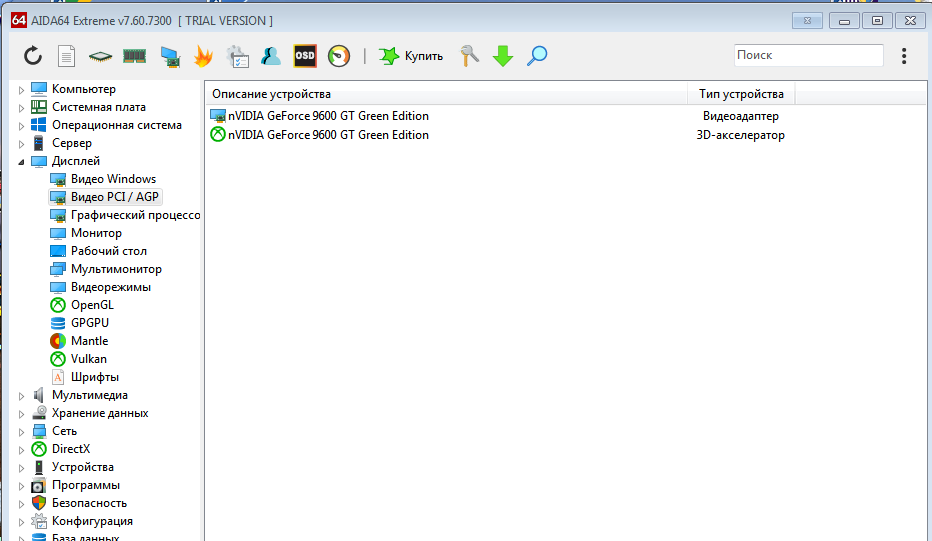932x541 pixels.
Task: Click the Компьютер monitor icon
Action: point(39,89)
